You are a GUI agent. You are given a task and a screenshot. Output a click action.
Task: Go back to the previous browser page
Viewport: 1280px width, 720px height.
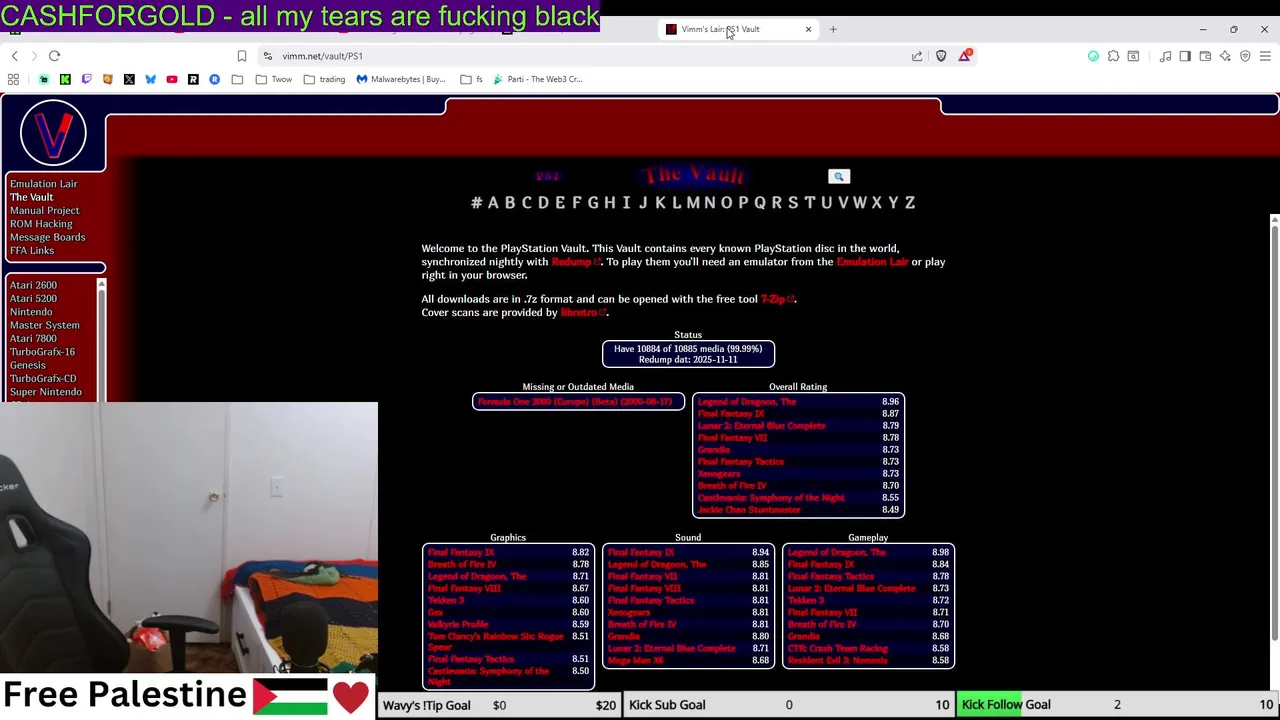(15, 56)
